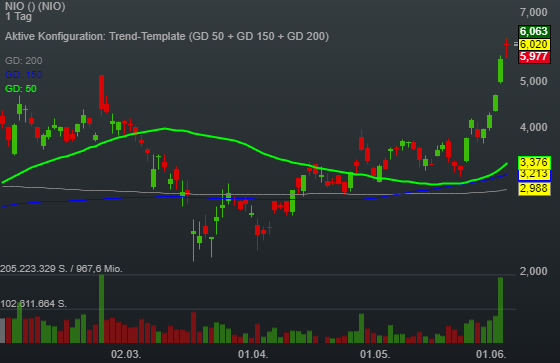Click the large green candle just below 5,977
This screenshot has width=560, height=363.
point(500,70)
